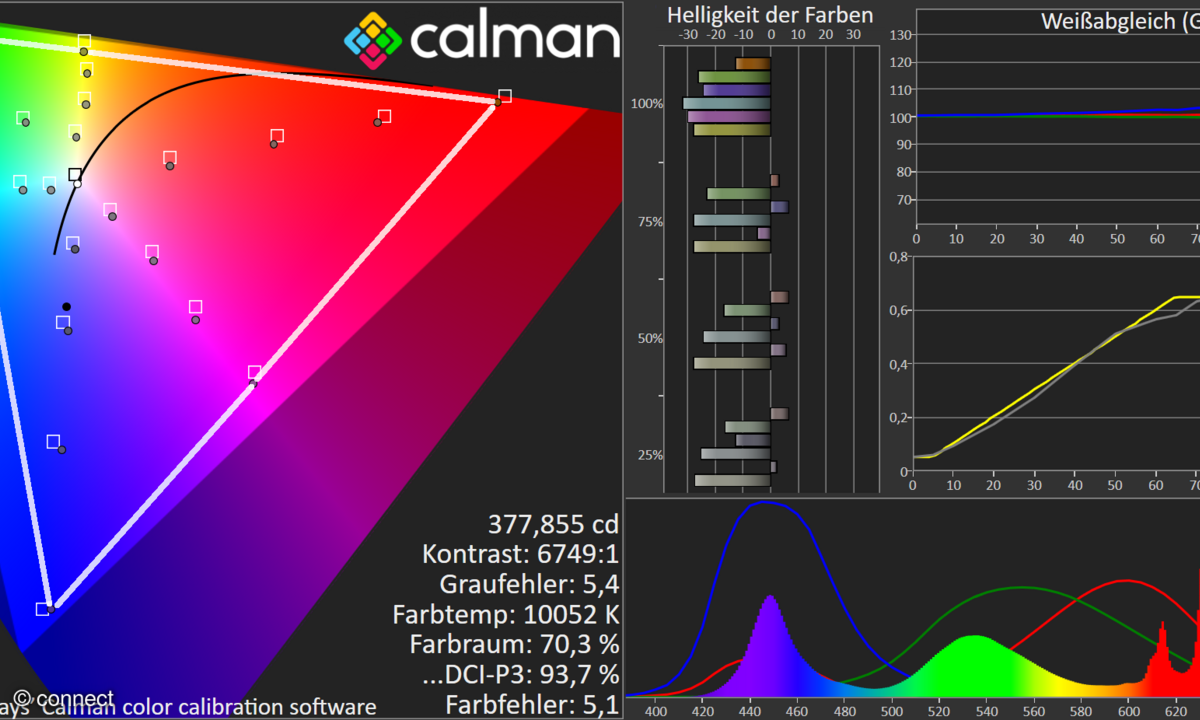Screen dimensions: 1200x720
Task: Click the 0,4 label on gamma chart
Action: (x=898, y=364)
